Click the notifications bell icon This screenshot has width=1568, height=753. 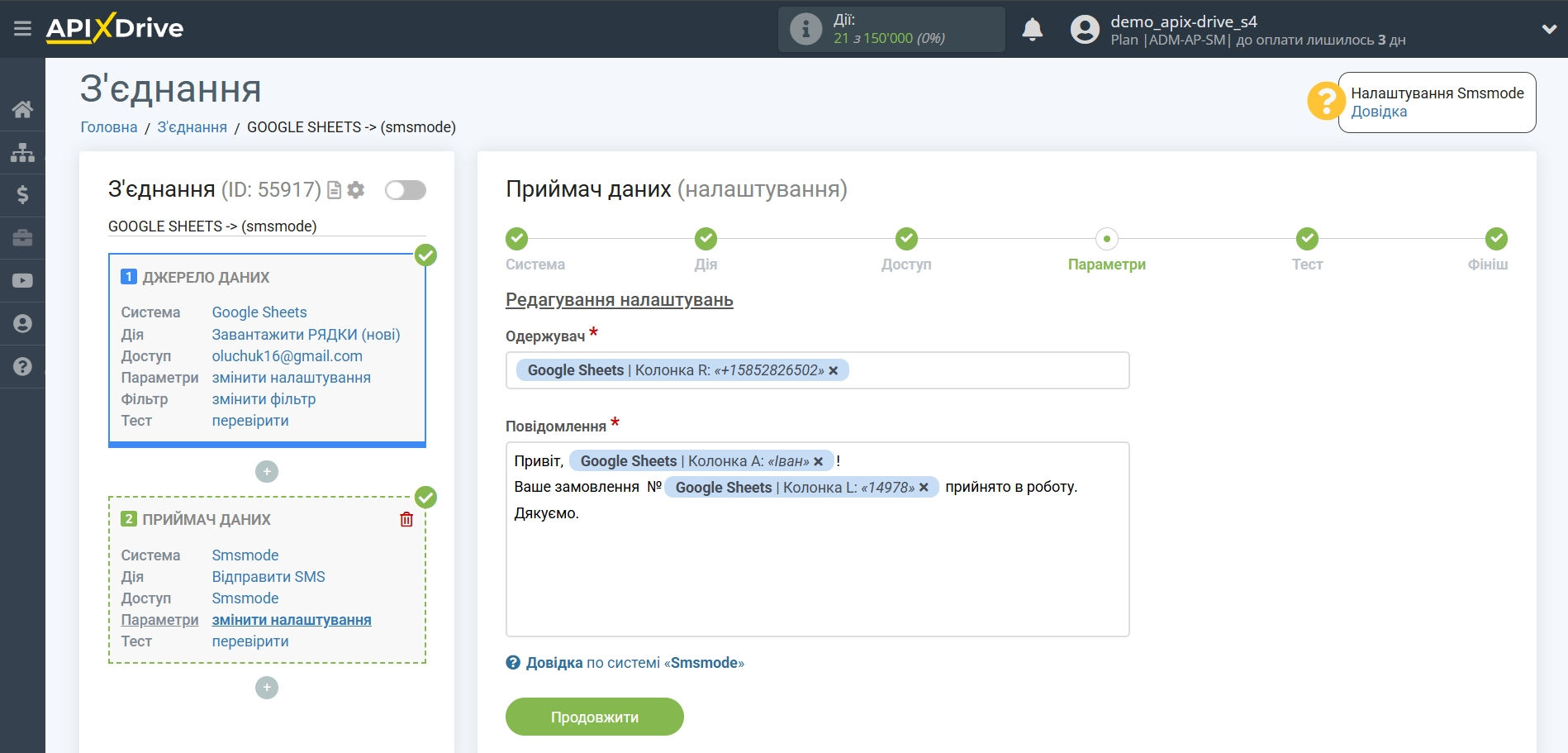pyautogui.click(x=1032, y=30)
